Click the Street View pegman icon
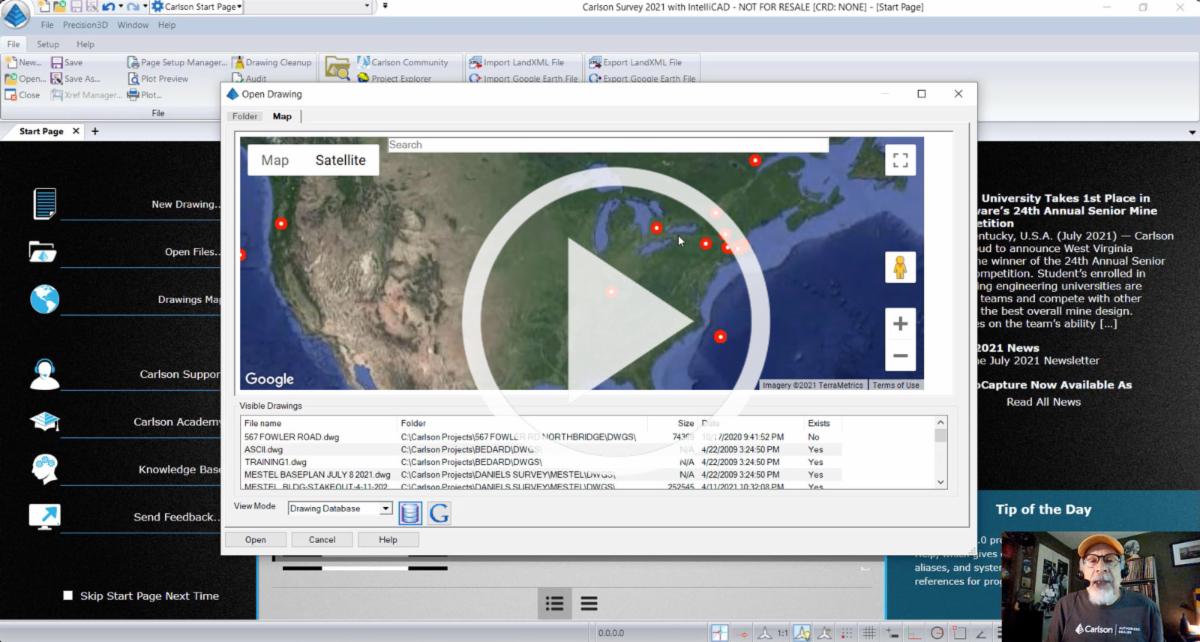The width and height of the screenshot is (1200, 642). [900, 268]
